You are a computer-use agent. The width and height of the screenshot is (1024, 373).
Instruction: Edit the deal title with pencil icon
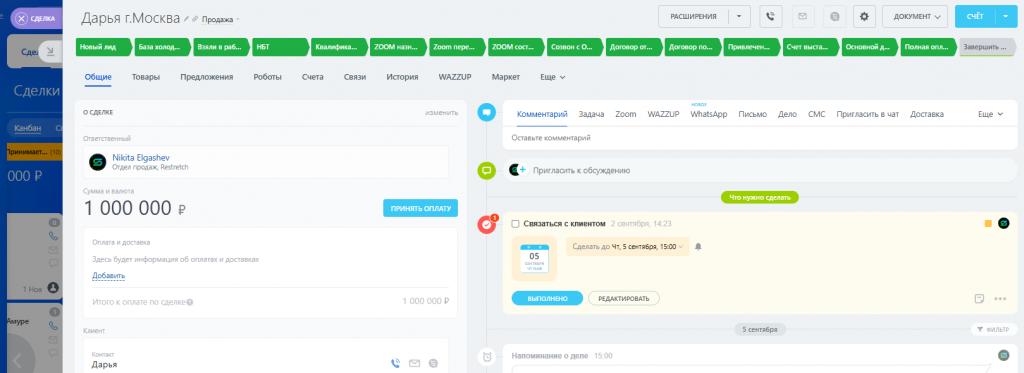click(187, 20)
